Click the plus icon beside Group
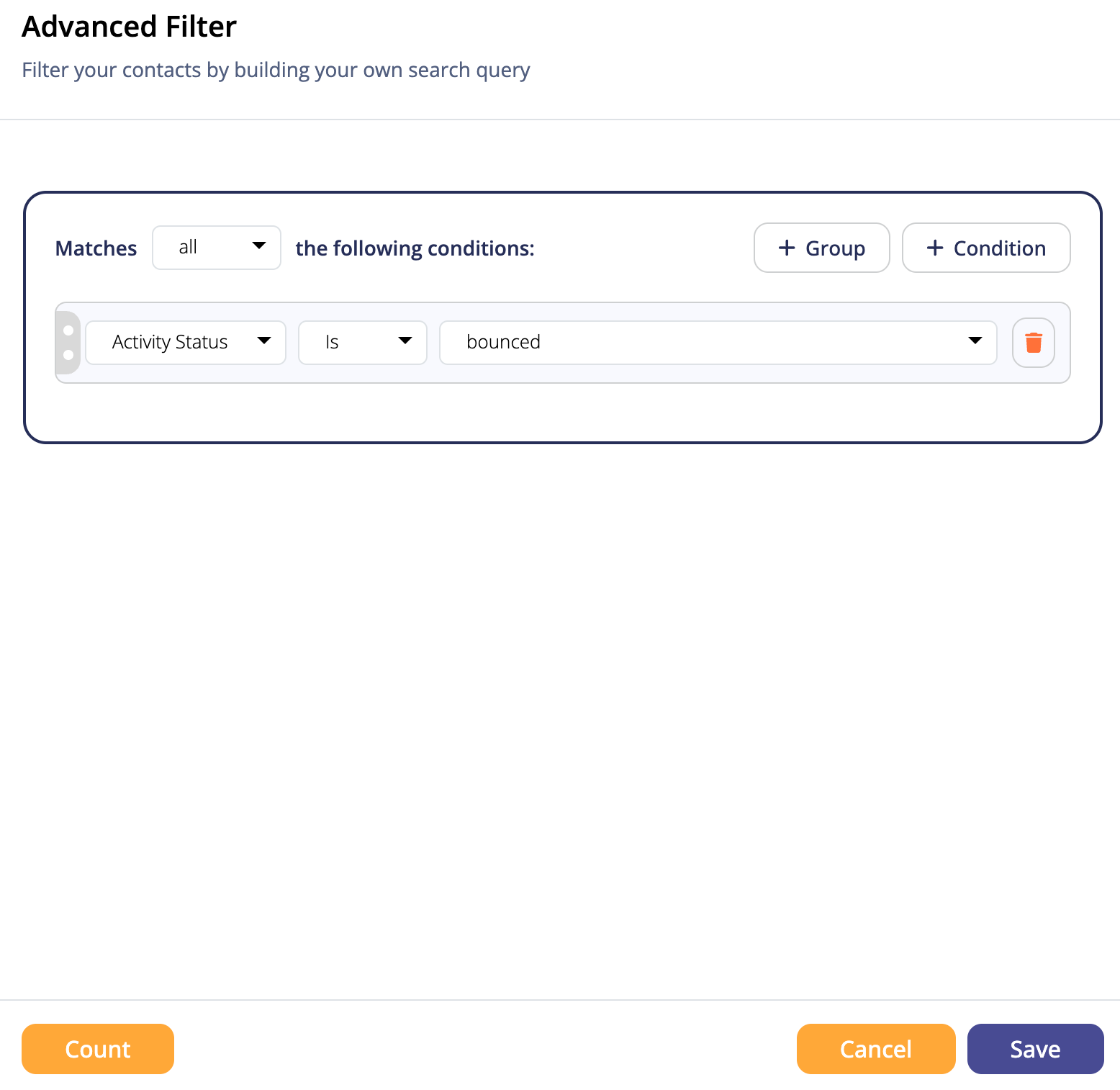The width and height of the screenshot is (1120, 1090). pyautogui.click(x=787, y=248)
